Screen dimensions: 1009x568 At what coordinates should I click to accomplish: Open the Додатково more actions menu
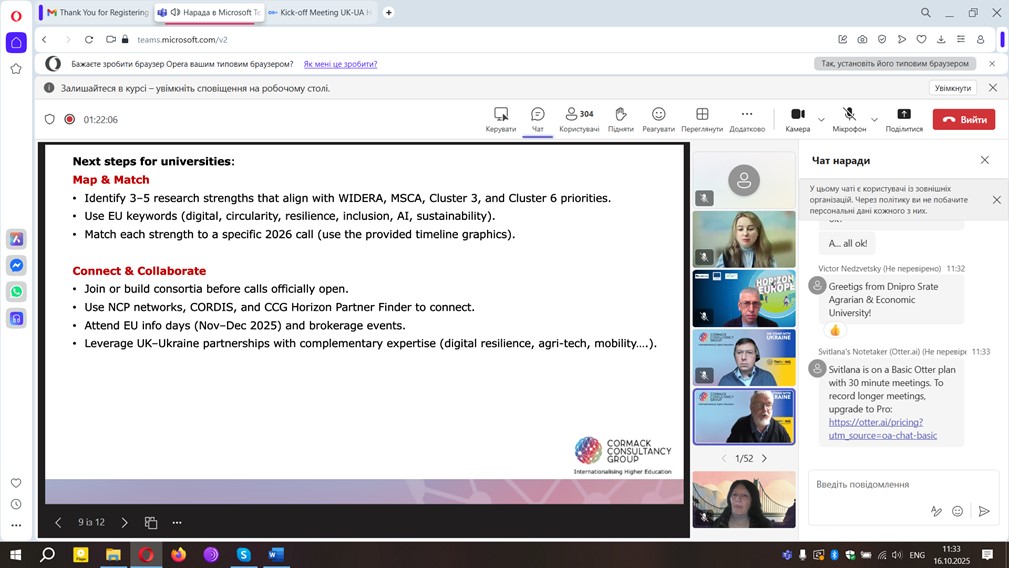point(746,115)
